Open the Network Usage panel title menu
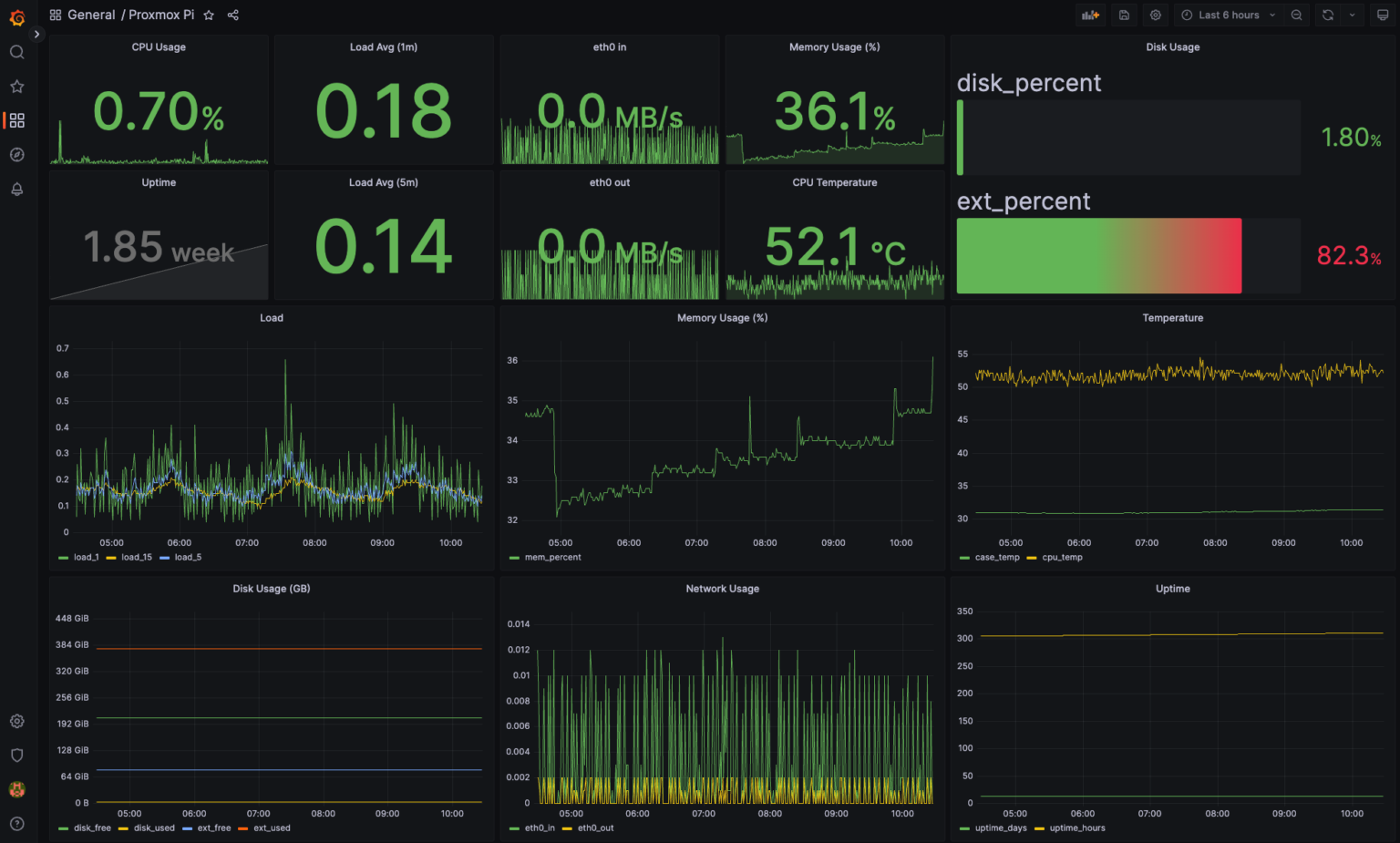This screenshot has width=1400, height=843. pos(723,589)
